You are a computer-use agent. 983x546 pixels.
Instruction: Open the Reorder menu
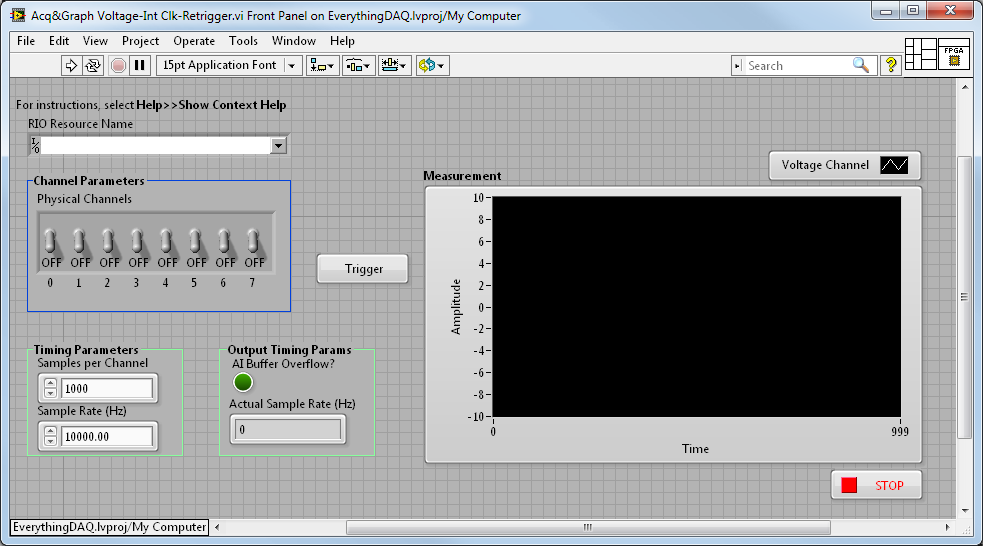(x=432, y=65)
